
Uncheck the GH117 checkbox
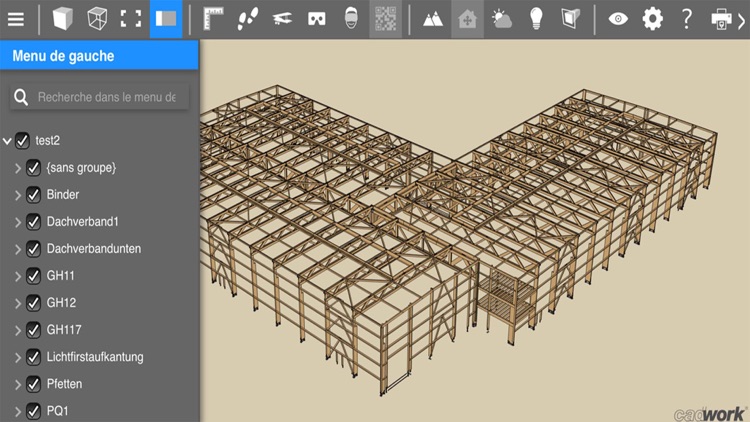tap(33, 330)
